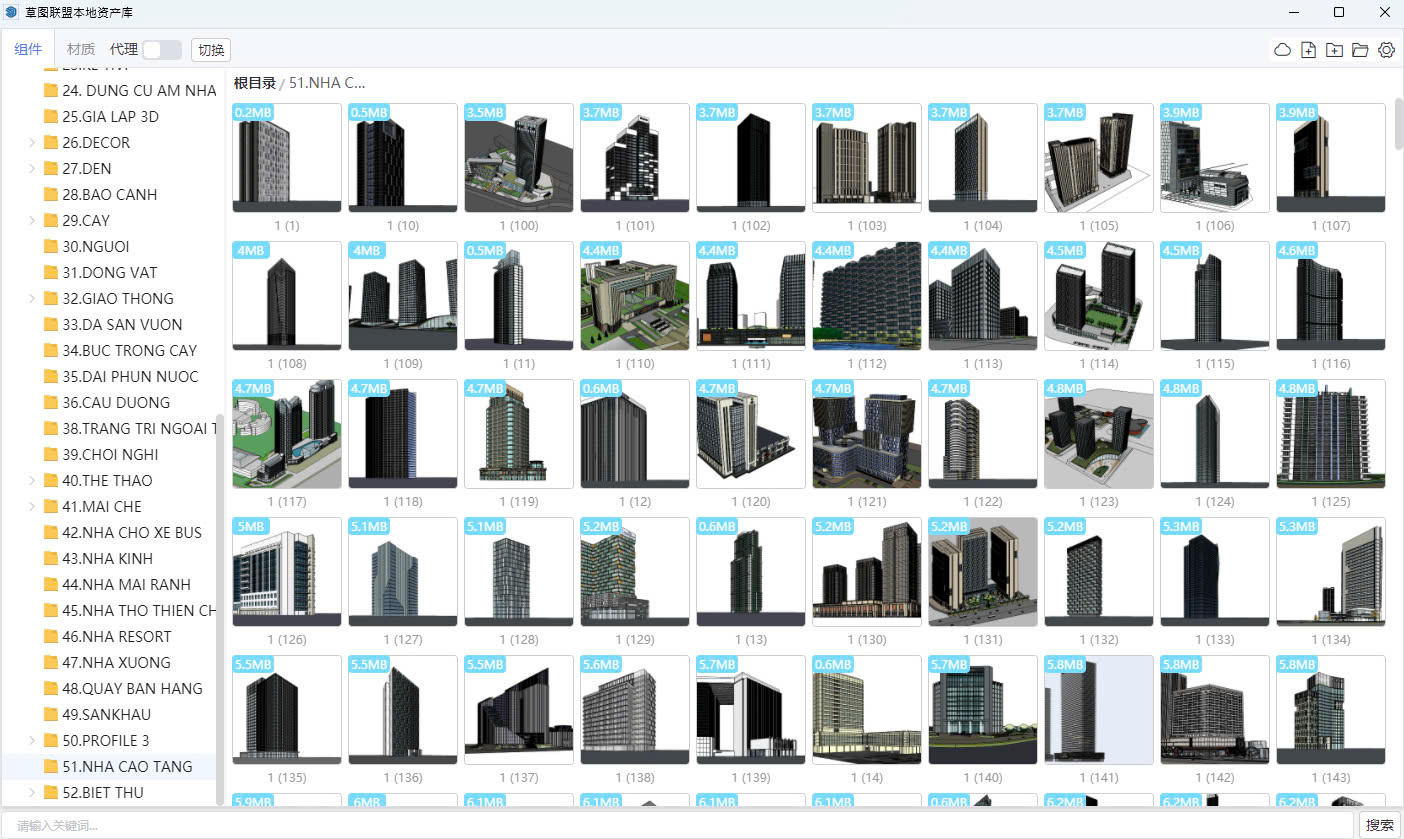Click the folder icon beside 33.DA SAN VUON
This screenshot has width=1404, height=839.
pyautogui.click(x=51, y=325)
